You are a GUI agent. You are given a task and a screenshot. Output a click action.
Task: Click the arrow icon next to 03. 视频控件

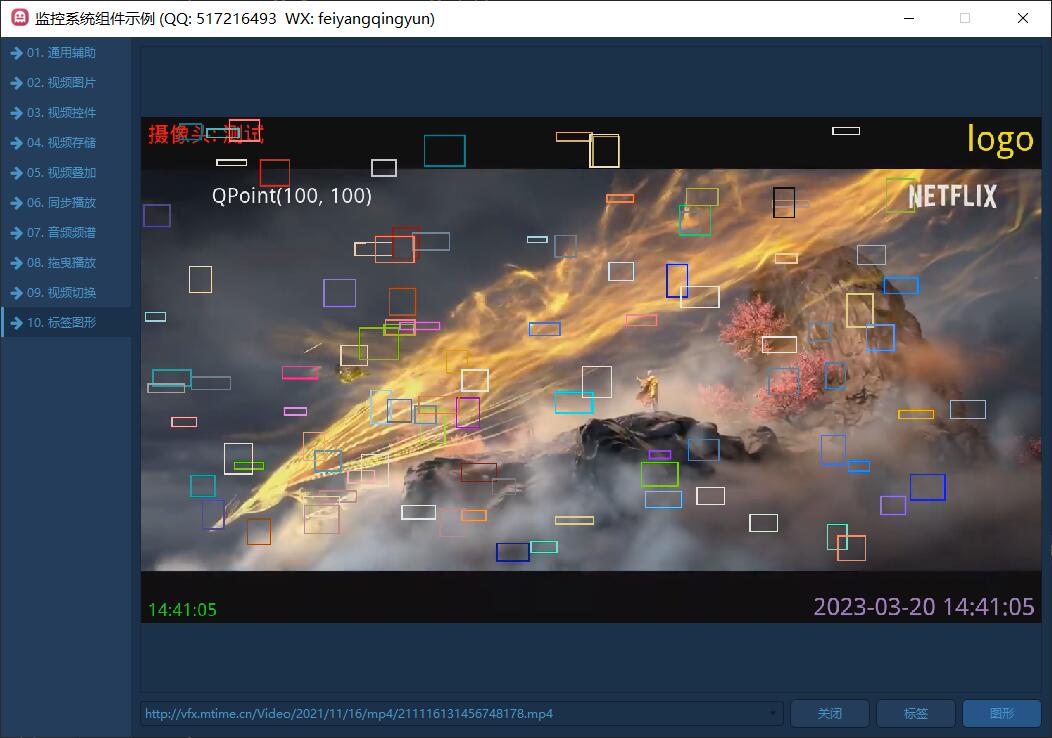[16, 113]
